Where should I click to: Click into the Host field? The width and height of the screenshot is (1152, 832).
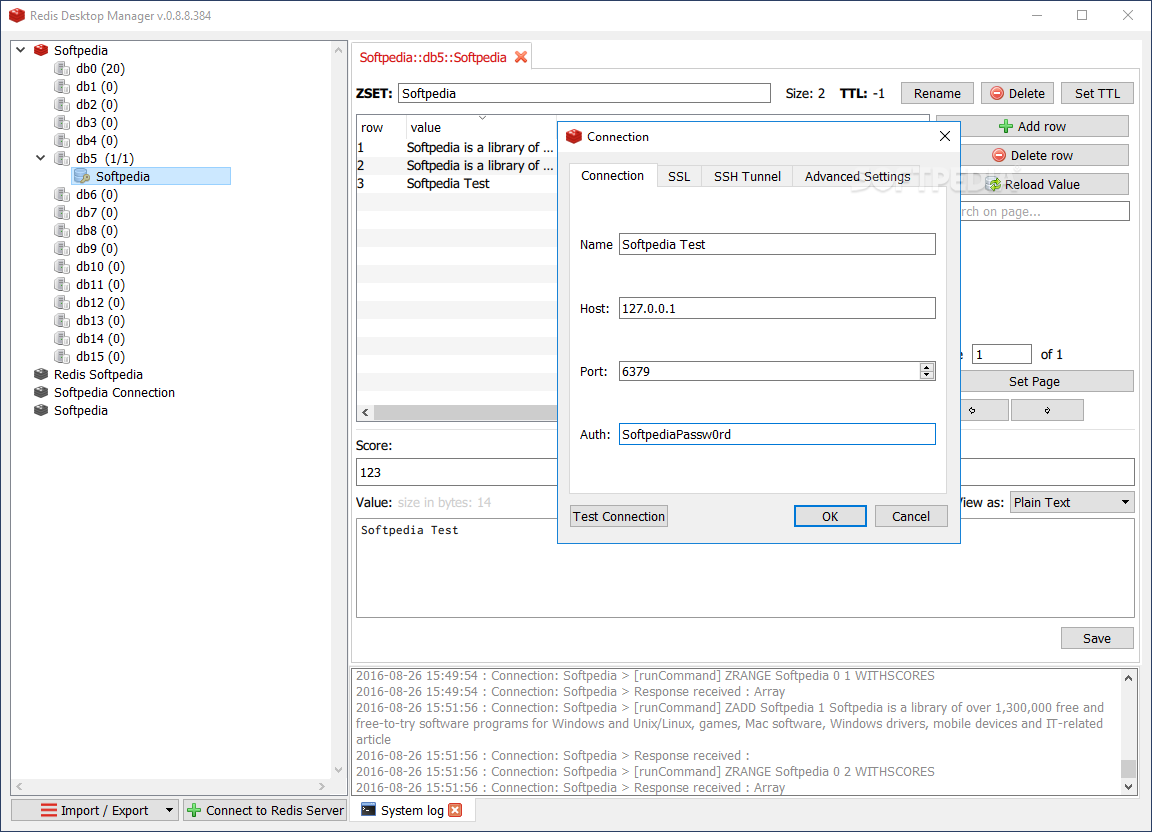tap(777, 308)
